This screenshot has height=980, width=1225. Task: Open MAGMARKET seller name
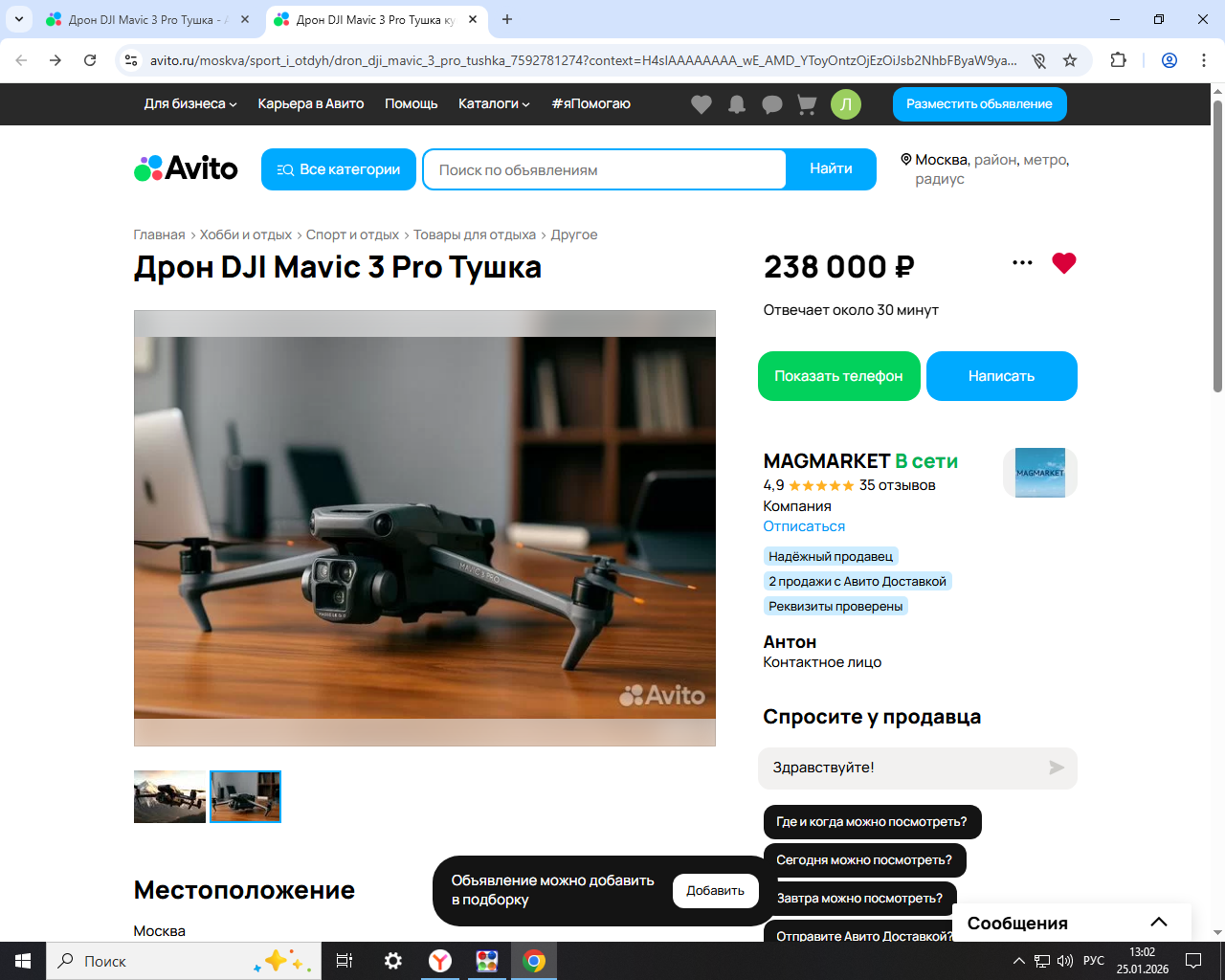[827, 461]
